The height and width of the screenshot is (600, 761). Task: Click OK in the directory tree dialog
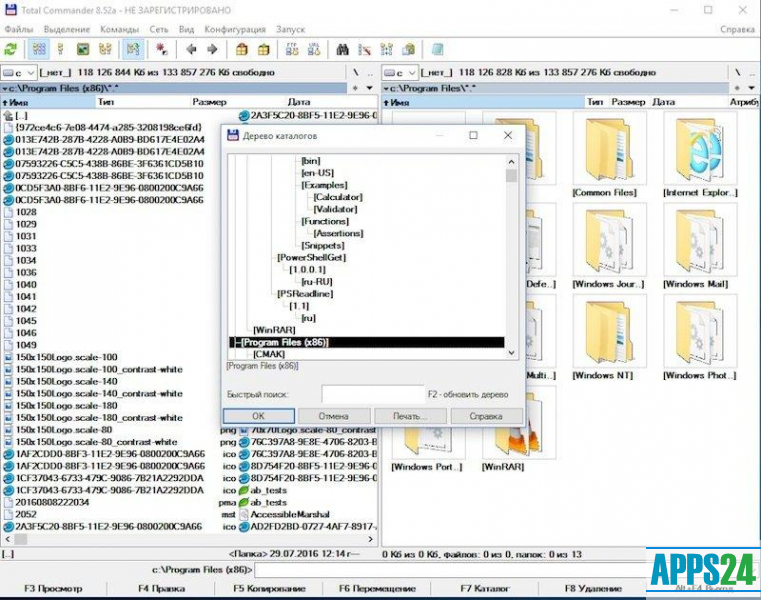(x=259, y=416)
